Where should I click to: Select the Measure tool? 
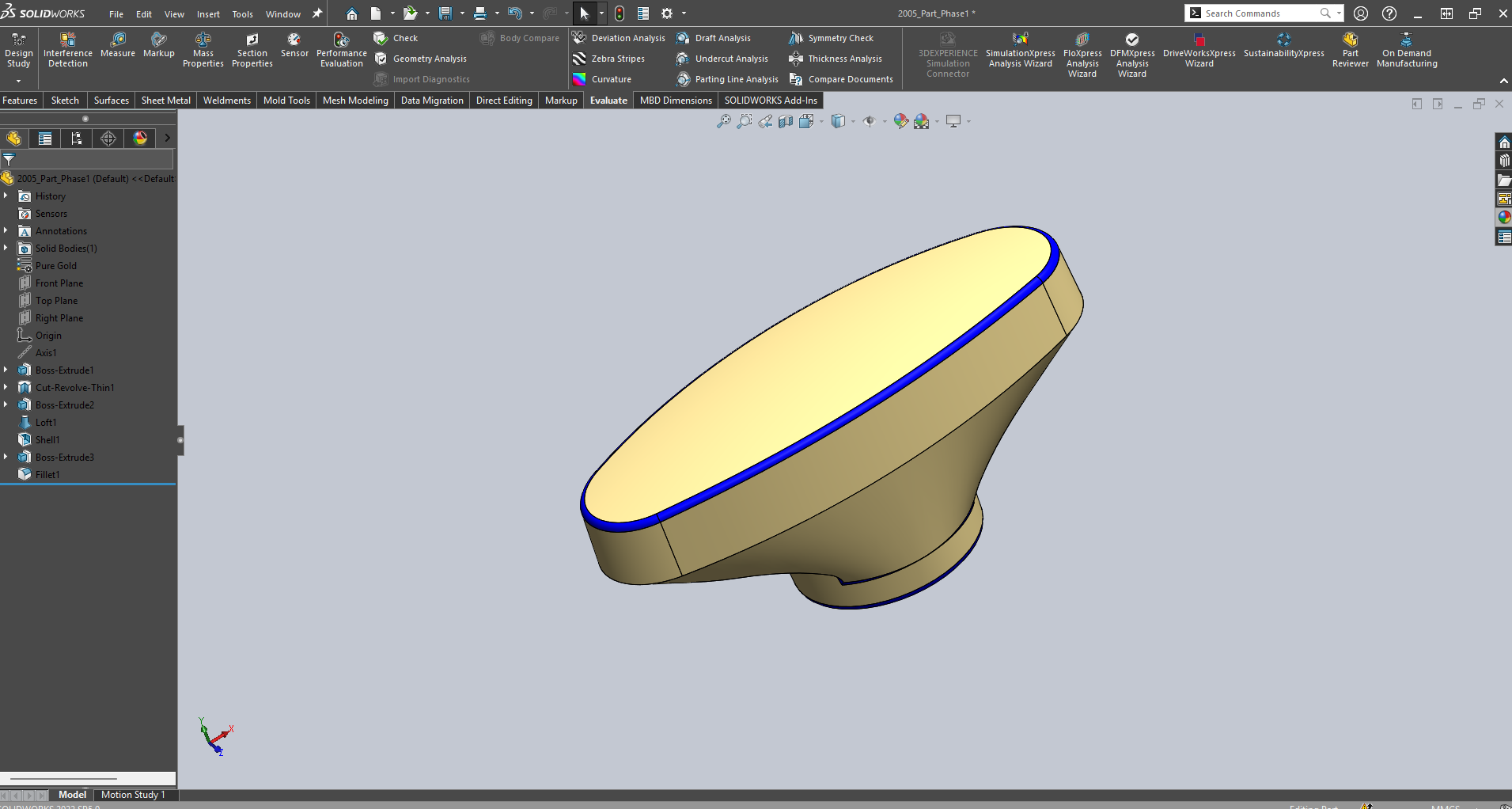click(118, 45)
